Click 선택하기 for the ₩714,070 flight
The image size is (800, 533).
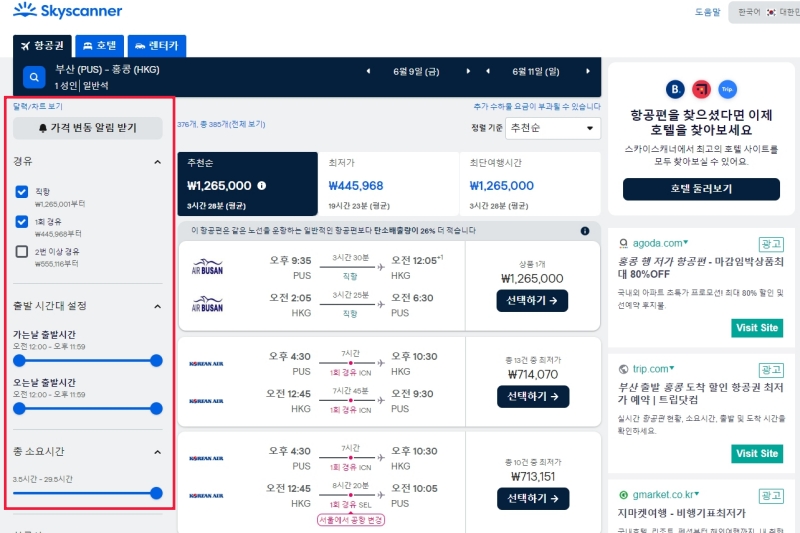click(x=533, y=396)
